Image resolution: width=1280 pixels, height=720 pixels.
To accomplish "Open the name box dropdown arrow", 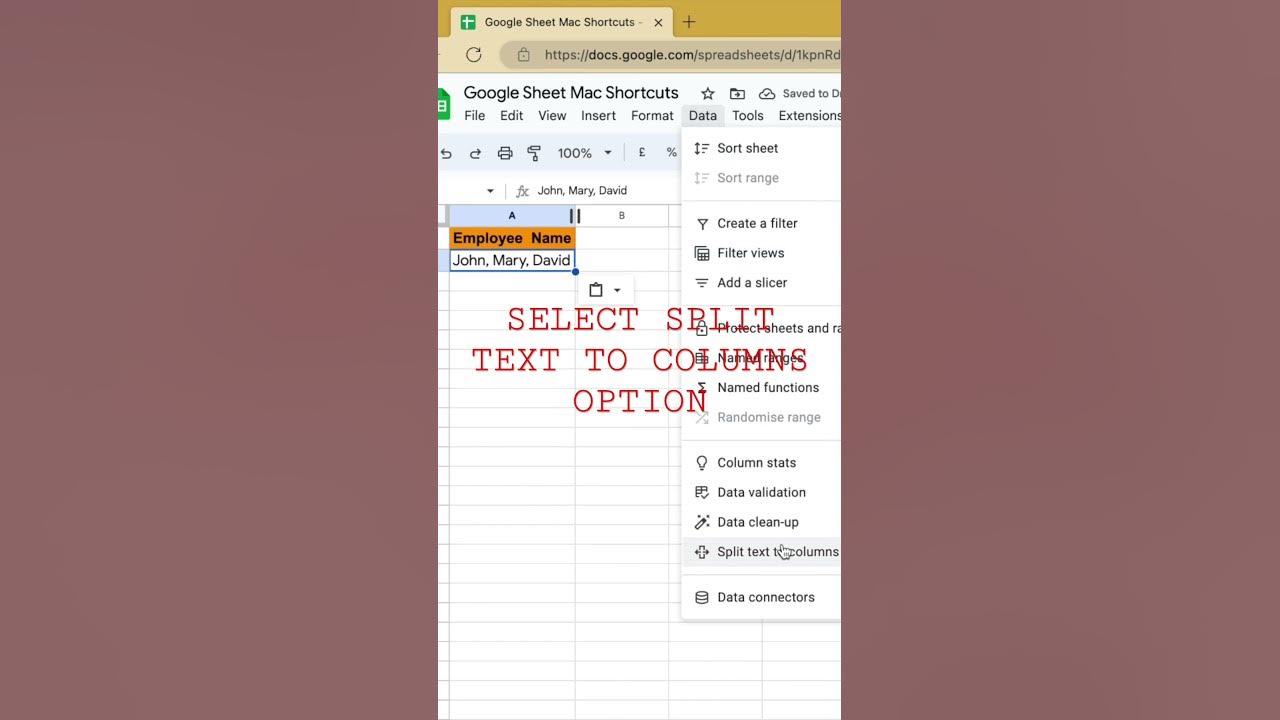I will pos(490,191).
